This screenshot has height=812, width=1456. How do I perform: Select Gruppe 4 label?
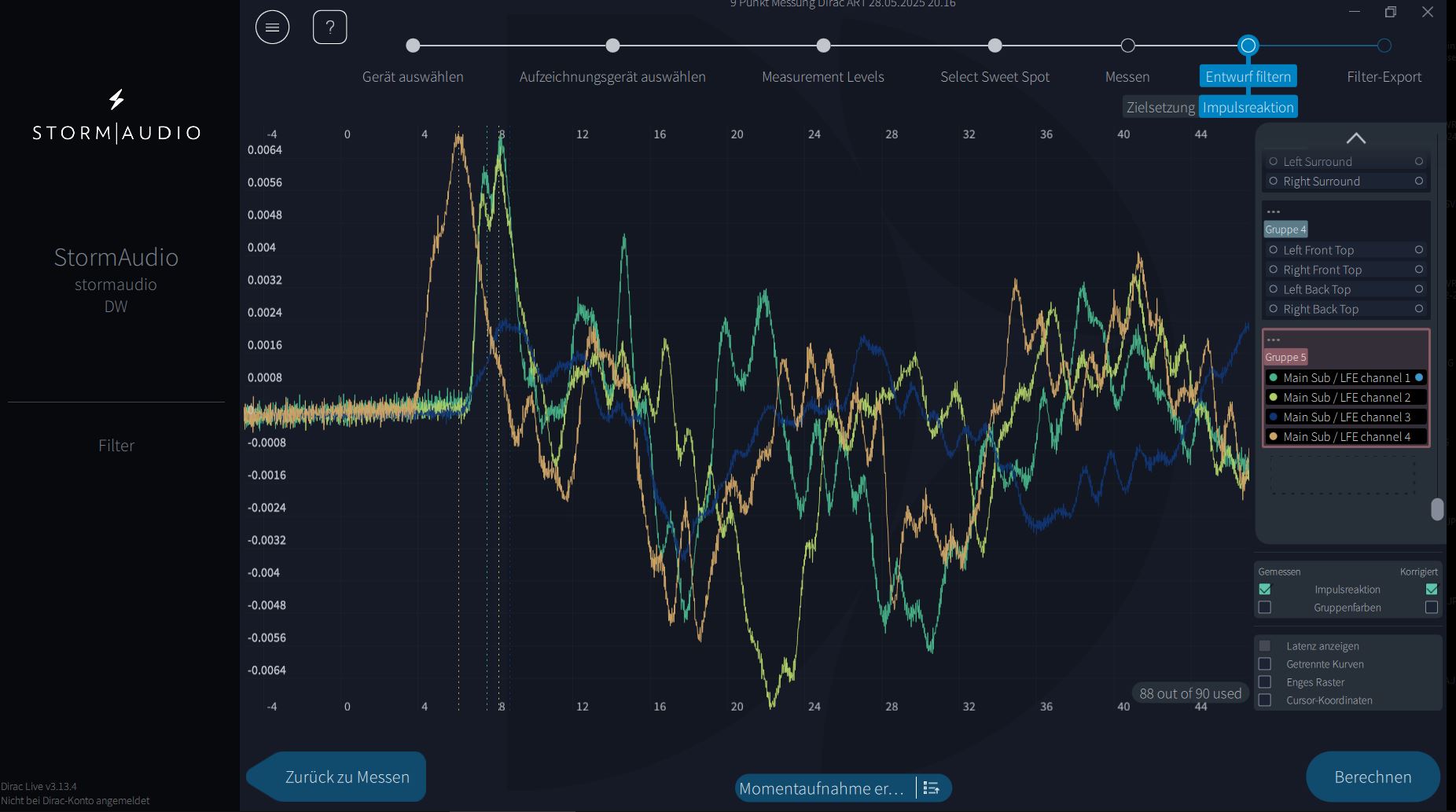pos(1286,230)
